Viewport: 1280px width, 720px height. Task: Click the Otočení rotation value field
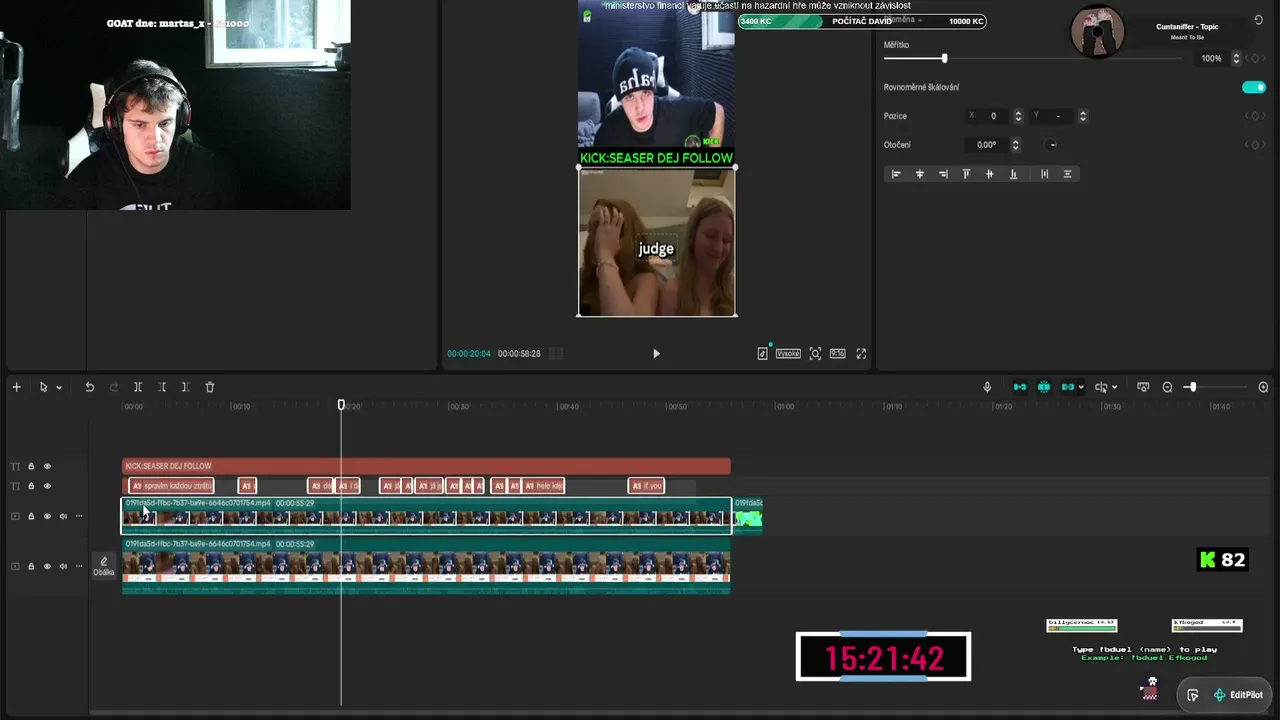[x=987, y=145]
